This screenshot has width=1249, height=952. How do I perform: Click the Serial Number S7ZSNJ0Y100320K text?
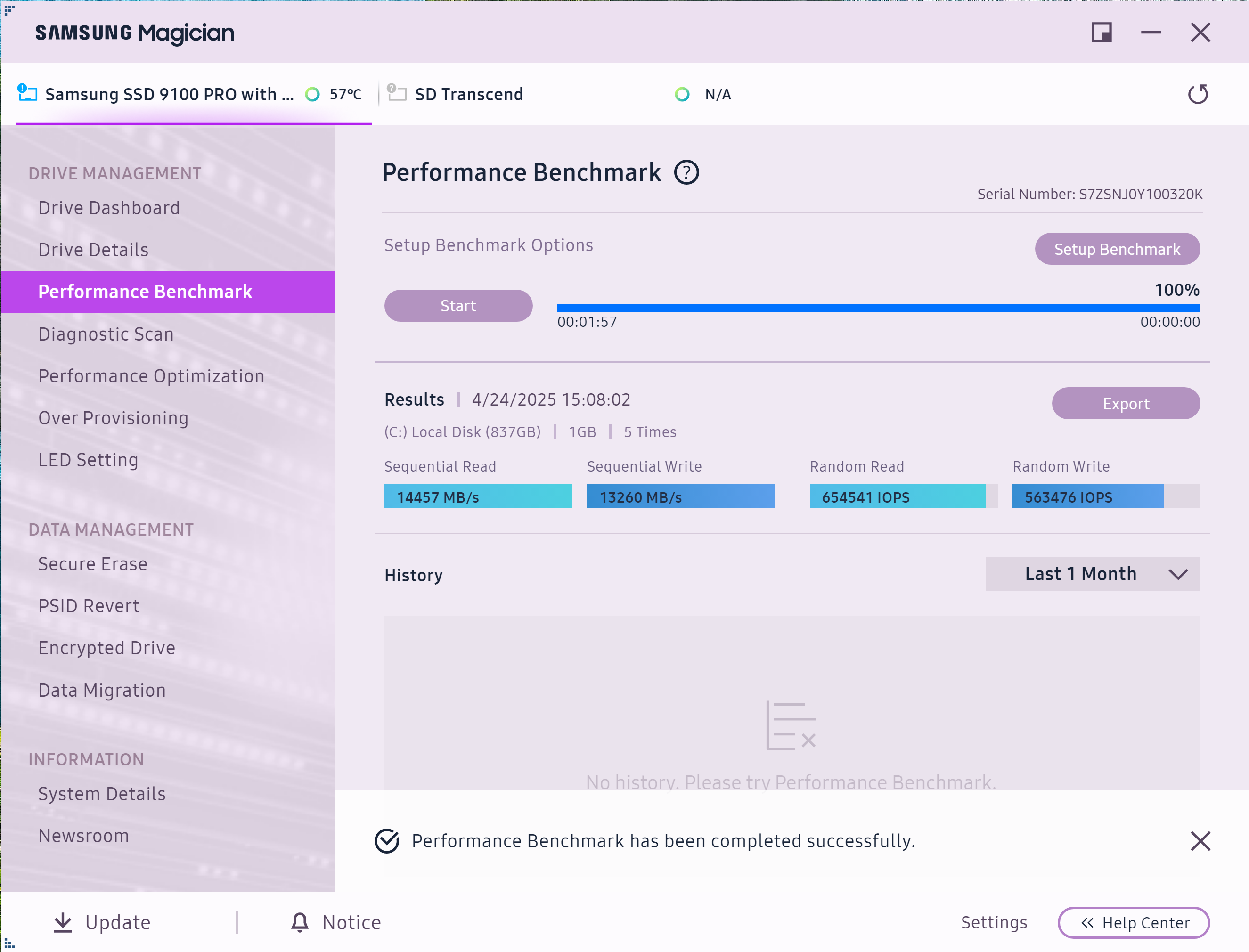tap(1090, 195)
